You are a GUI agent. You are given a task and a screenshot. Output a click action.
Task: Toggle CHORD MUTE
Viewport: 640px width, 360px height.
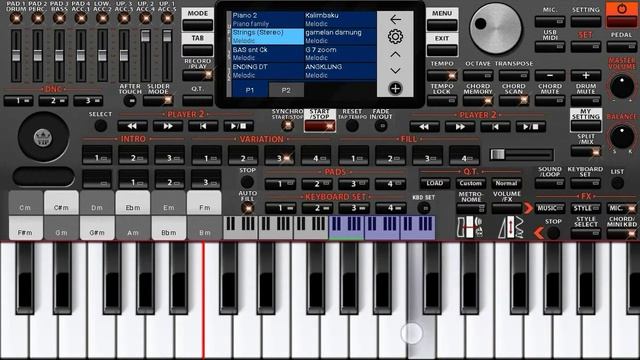click(550, 100)
